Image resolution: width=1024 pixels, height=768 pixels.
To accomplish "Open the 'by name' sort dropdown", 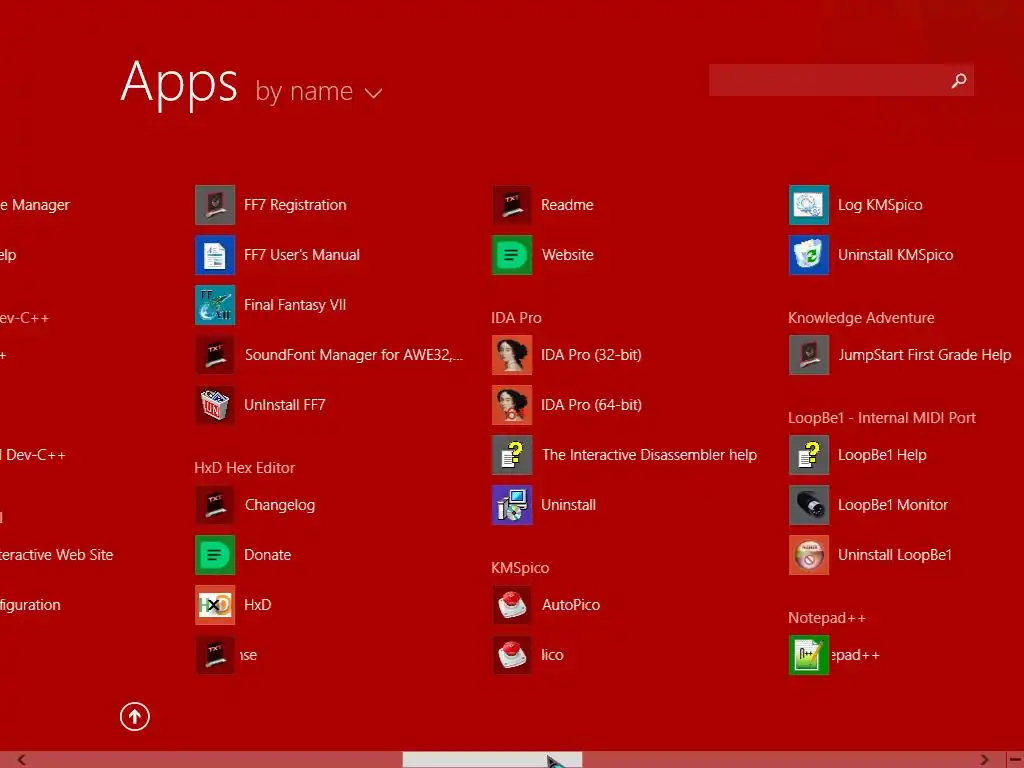I will tap(319, 91).
